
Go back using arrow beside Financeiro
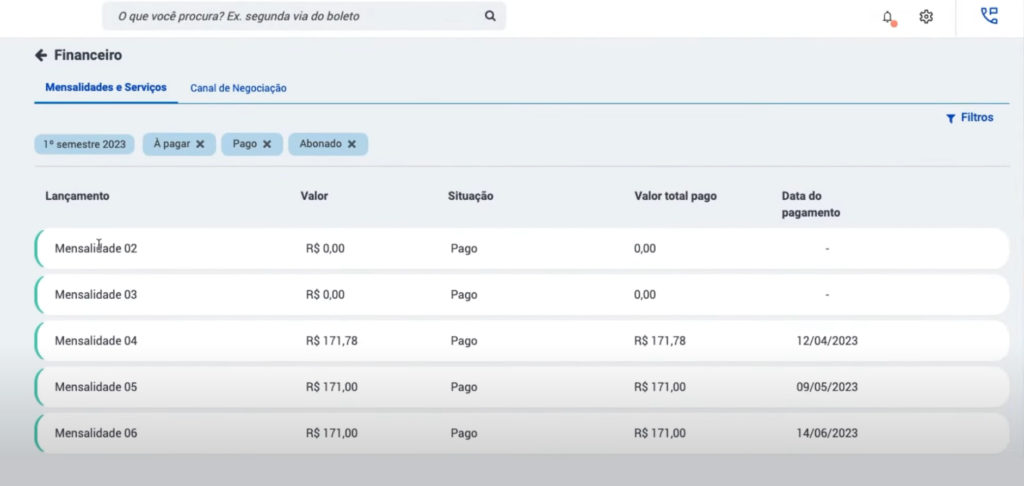pos(41,55)
